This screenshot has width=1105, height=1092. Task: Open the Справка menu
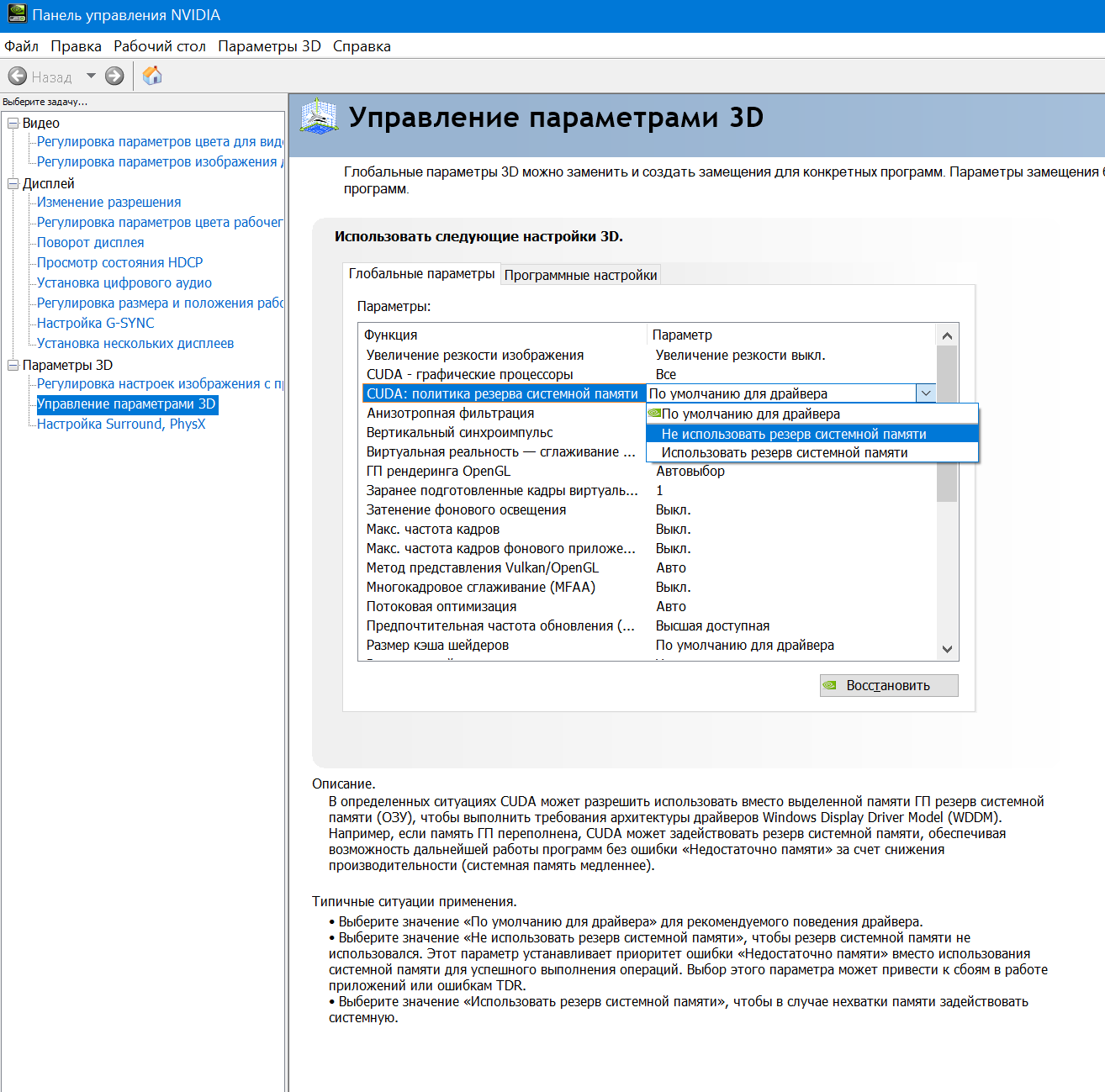pyautogui.click(x=362, y=46)
